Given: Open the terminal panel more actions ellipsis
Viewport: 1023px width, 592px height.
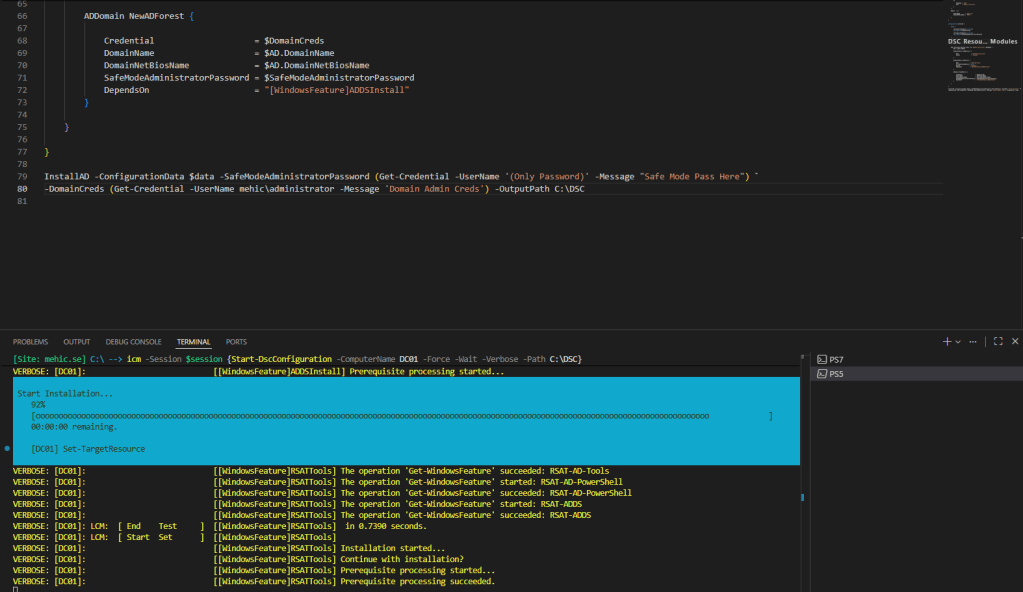Looking at the screenshot, I should point(975,341).
